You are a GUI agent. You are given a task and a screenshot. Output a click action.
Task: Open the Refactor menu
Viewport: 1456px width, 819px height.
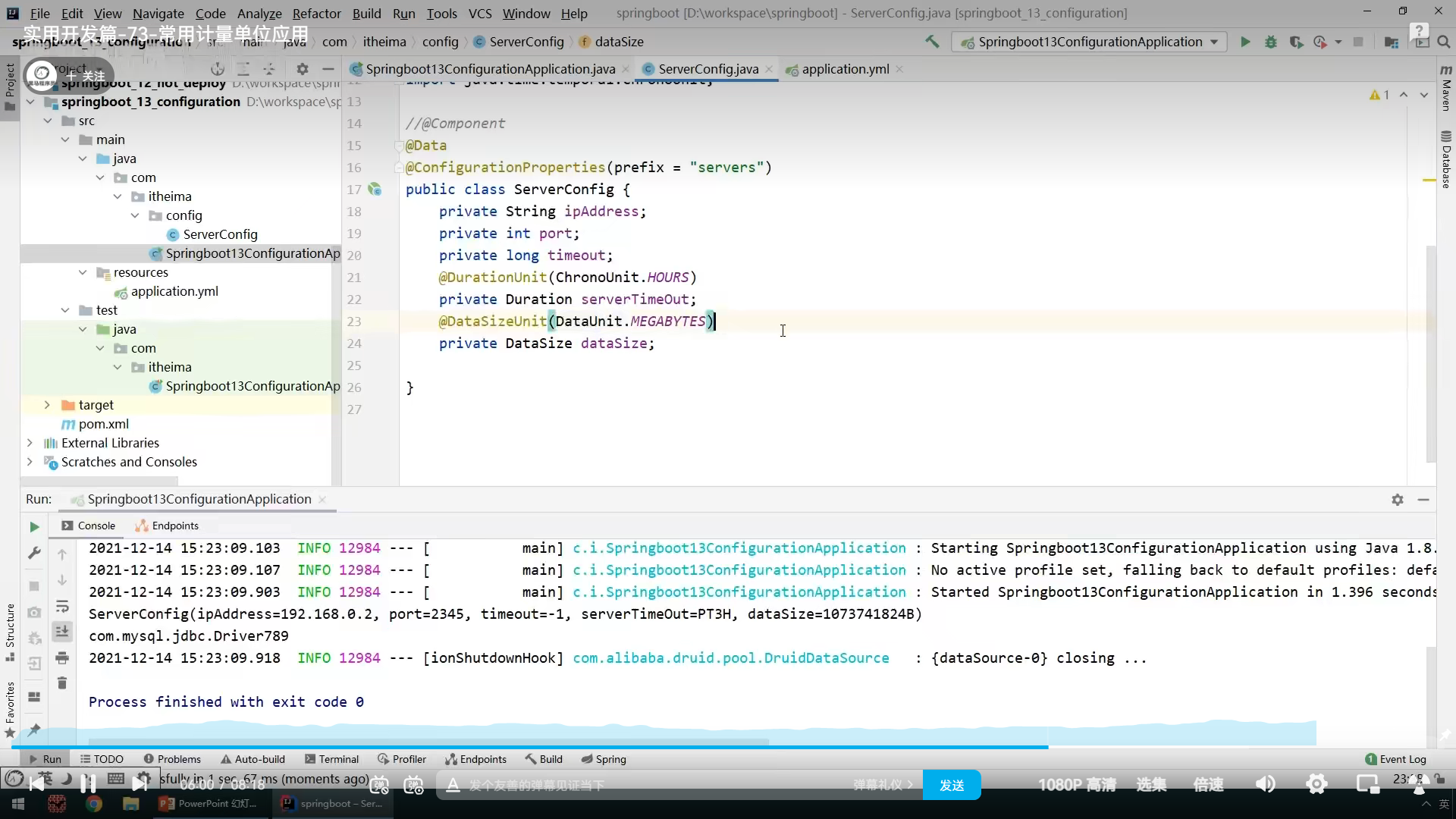point(316,14)
